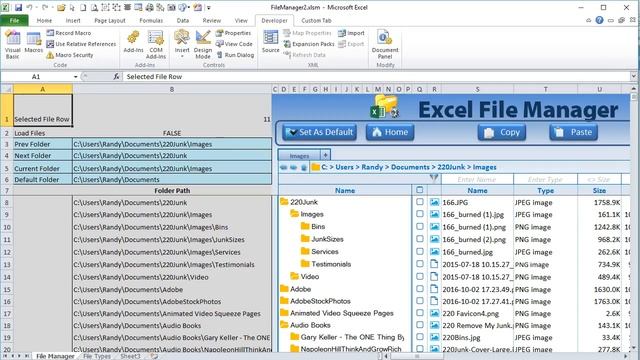Toggle Use Relative References

pyautogui.click(x=81, y=44)
